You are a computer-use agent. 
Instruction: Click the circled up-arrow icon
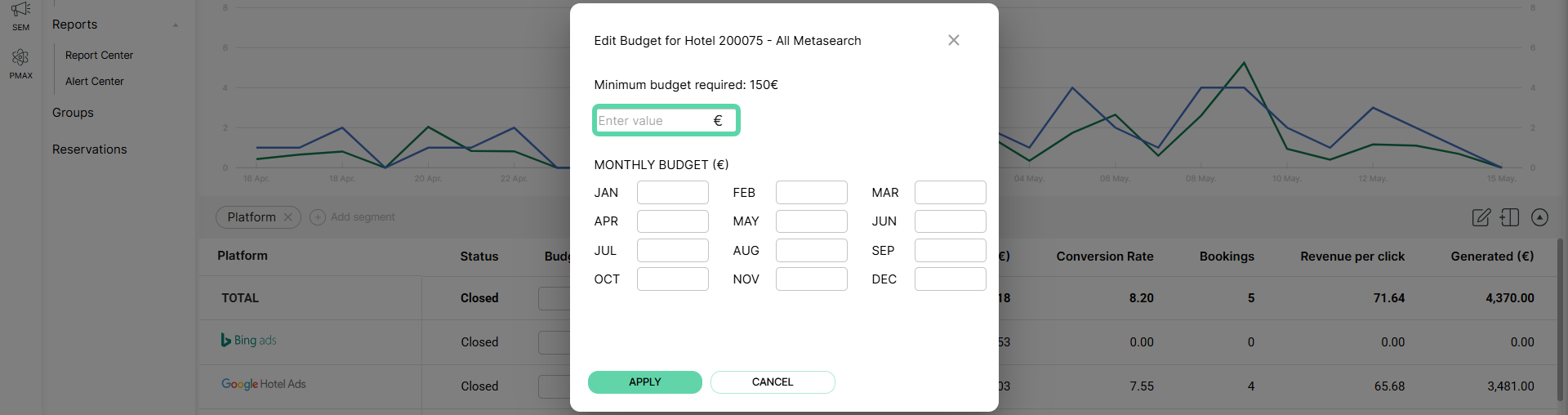tap(1539, 217)
